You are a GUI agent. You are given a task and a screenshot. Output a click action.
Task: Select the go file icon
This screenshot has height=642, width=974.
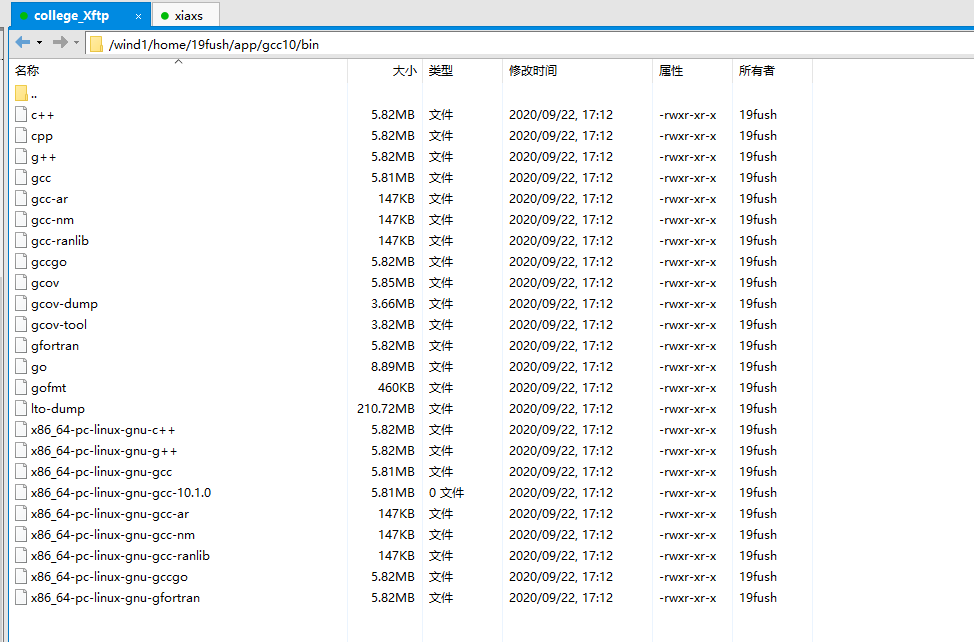pyautogui.click(x=21, y=366)
